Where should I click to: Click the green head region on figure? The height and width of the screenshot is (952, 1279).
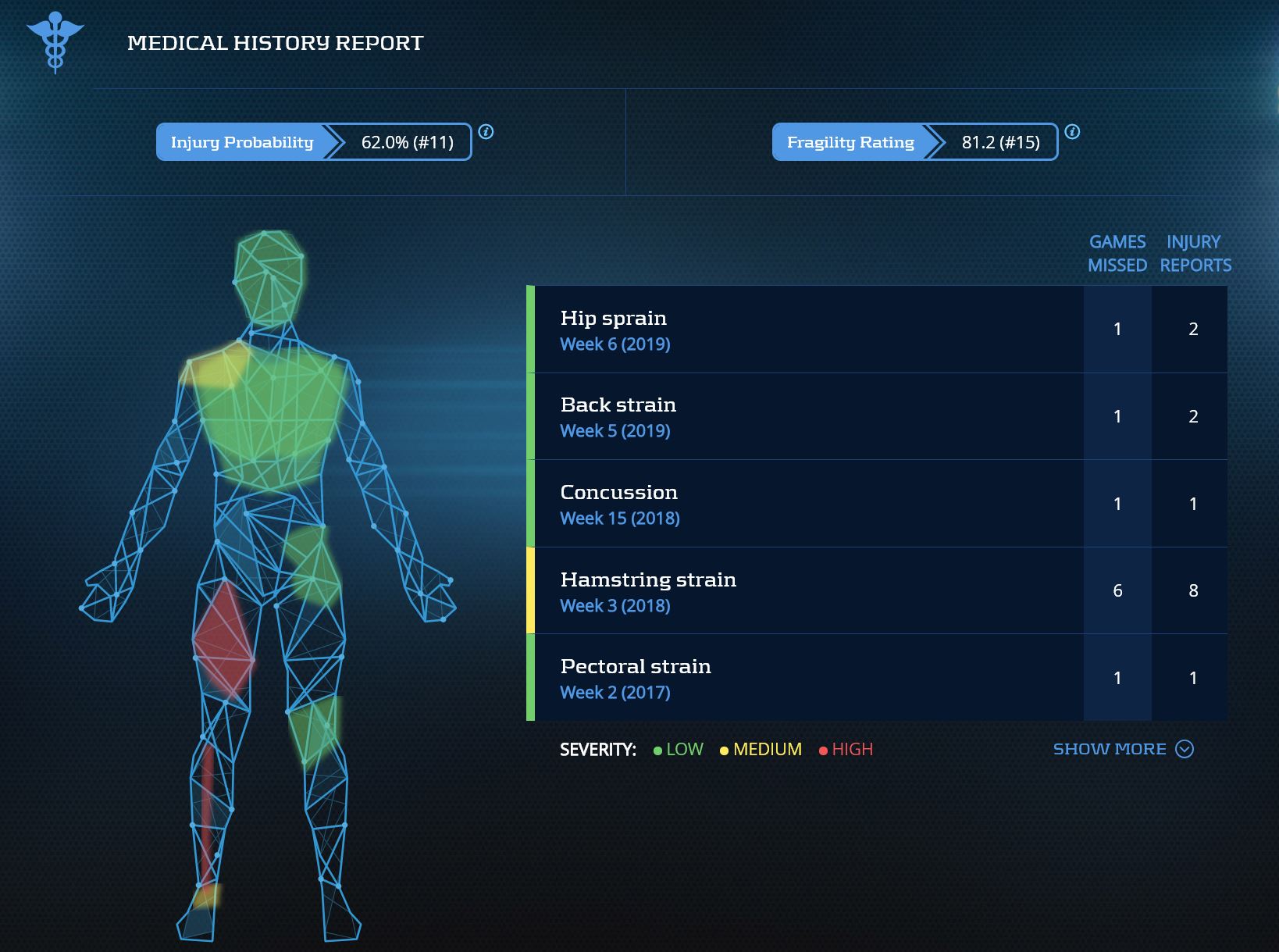coord(269,273)
